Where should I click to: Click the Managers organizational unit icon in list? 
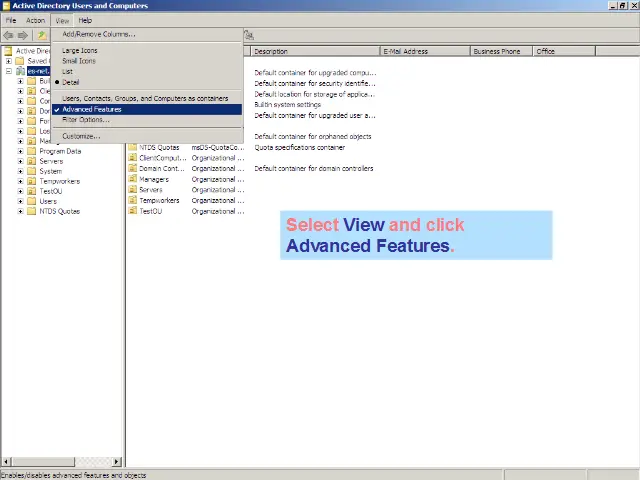tap(132, 179)
